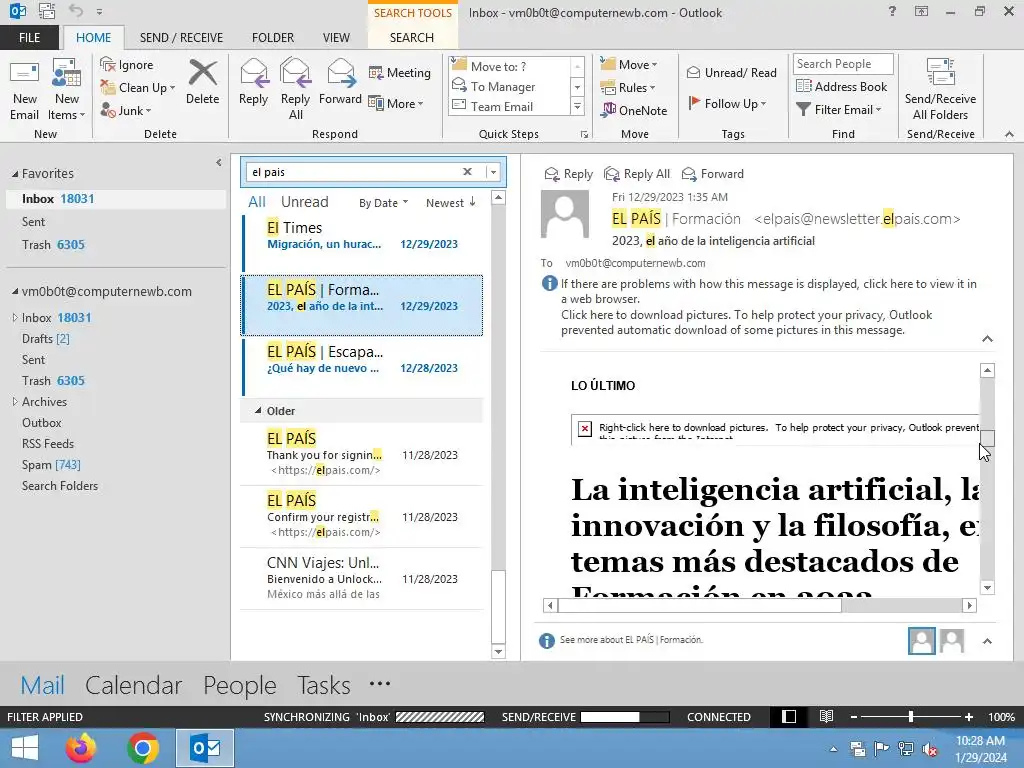1024x768 pixels.
Task: Switch to the FOLDER tab
Action: (273, 37)
